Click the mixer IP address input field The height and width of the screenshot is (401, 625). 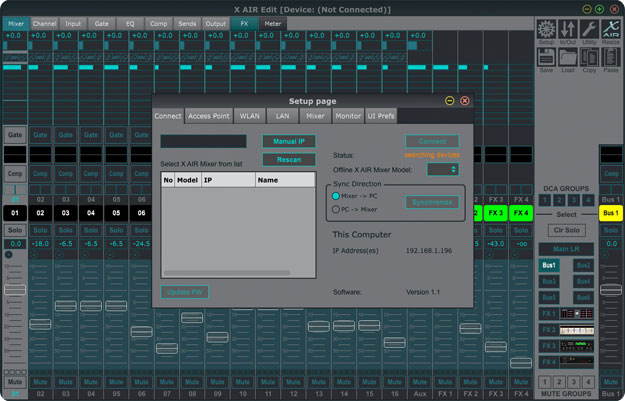click(203, 141)
